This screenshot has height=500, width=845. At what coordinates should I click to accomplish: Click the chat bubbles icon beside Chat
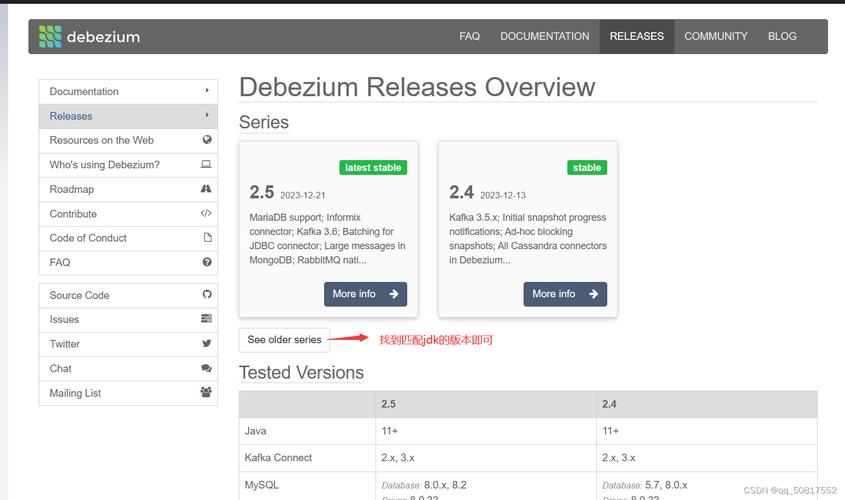click(206, 368)
